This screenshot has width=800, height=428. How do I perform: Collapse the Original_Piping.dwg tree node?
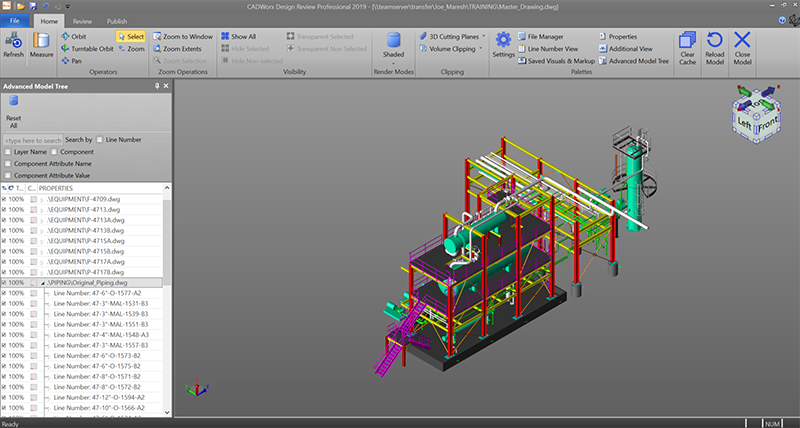(x=41, y=283)
